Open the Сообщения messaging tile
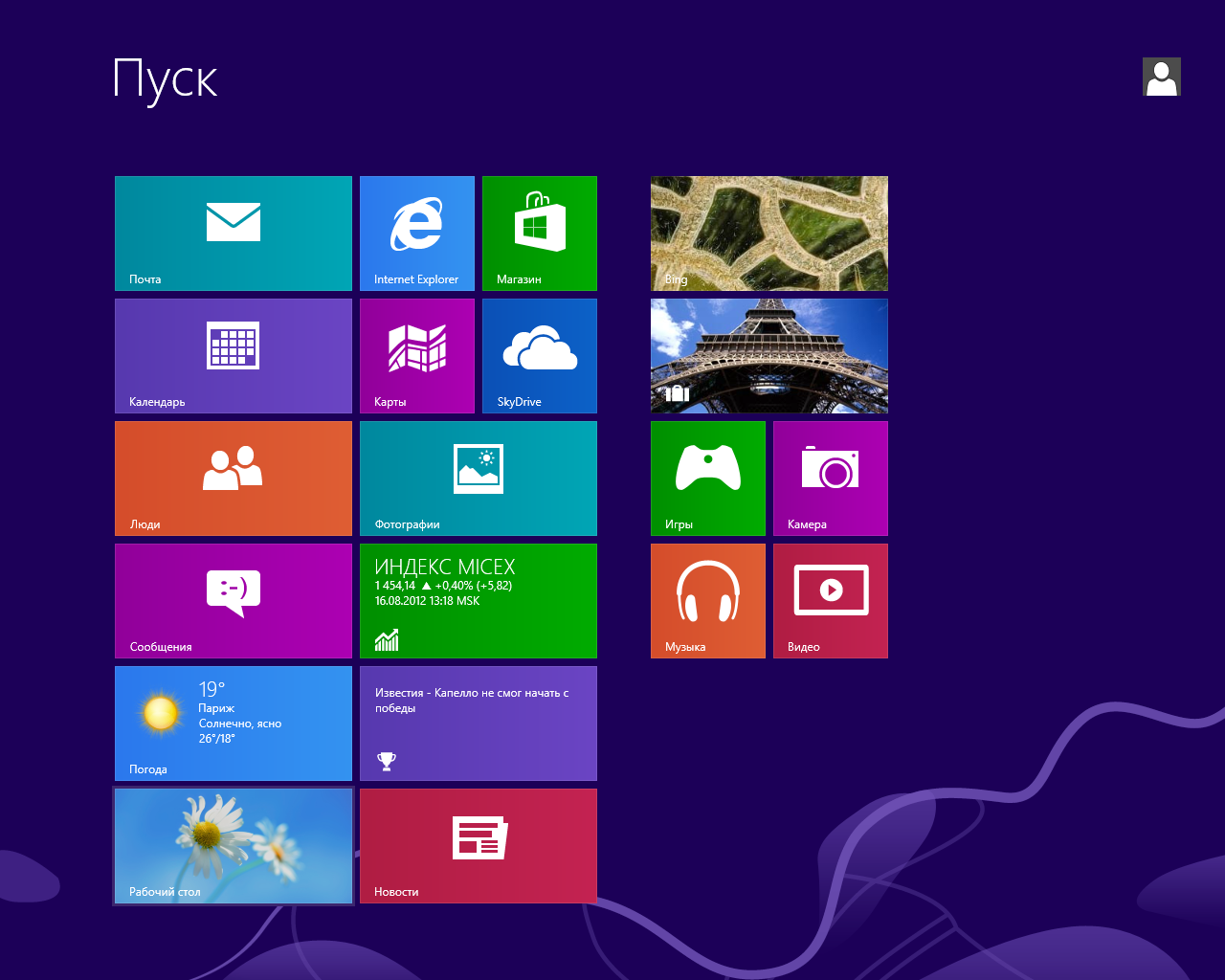This screenshot has width=1225, height=980. pyautogui.click(x=234, y=601)
